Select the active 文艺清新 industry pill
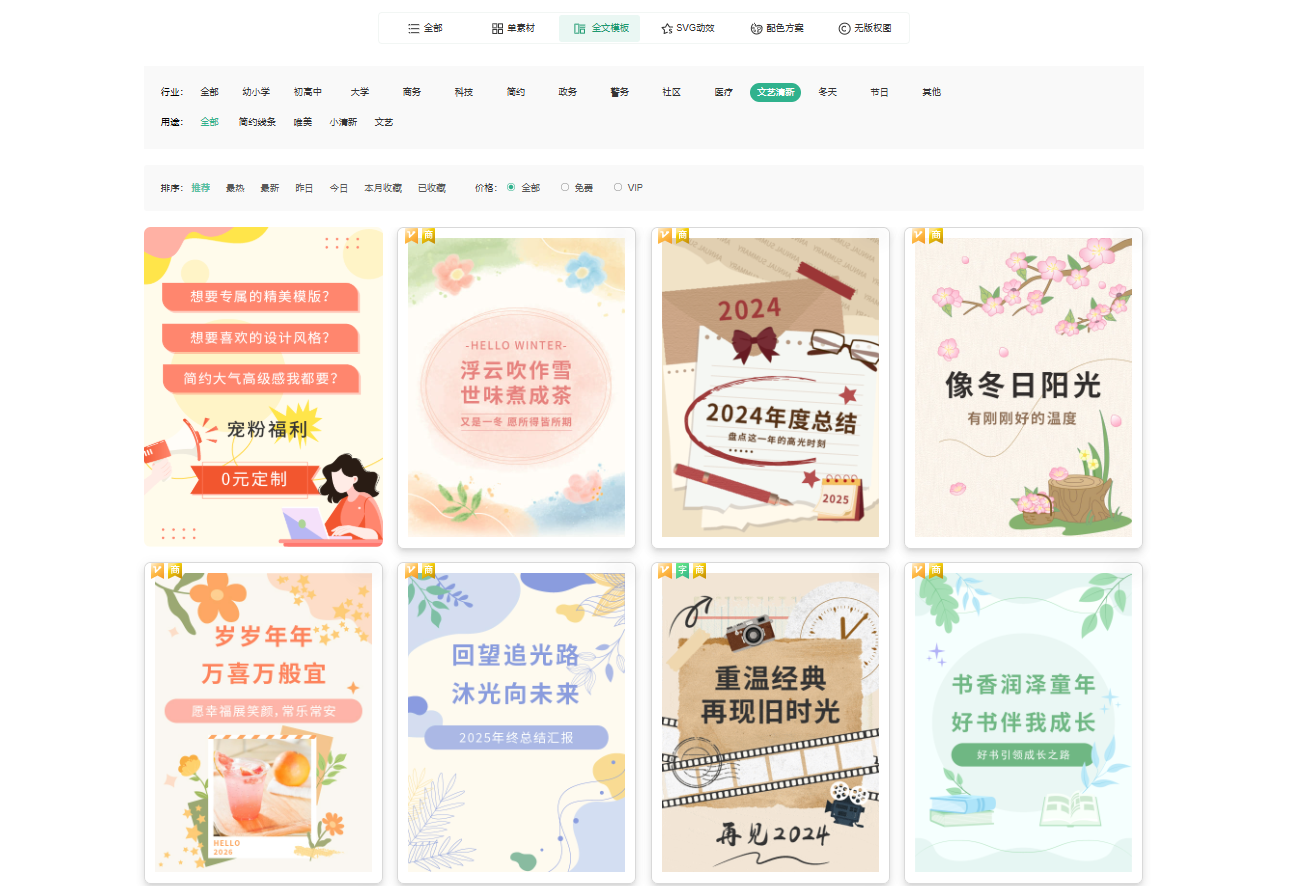1291x886 pixels. click(775, 92)
